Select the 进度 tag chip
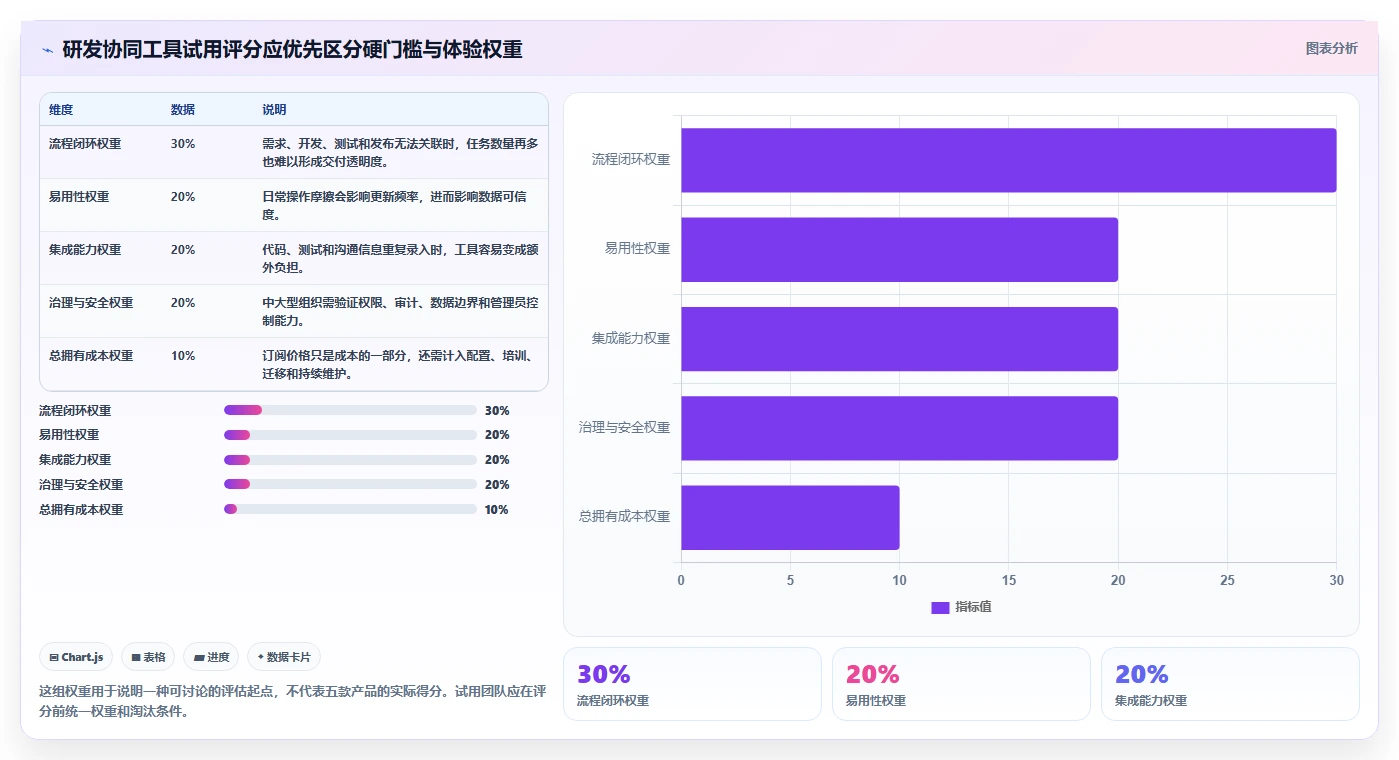Screen dimensions: 1399x760 coord(211,657)
